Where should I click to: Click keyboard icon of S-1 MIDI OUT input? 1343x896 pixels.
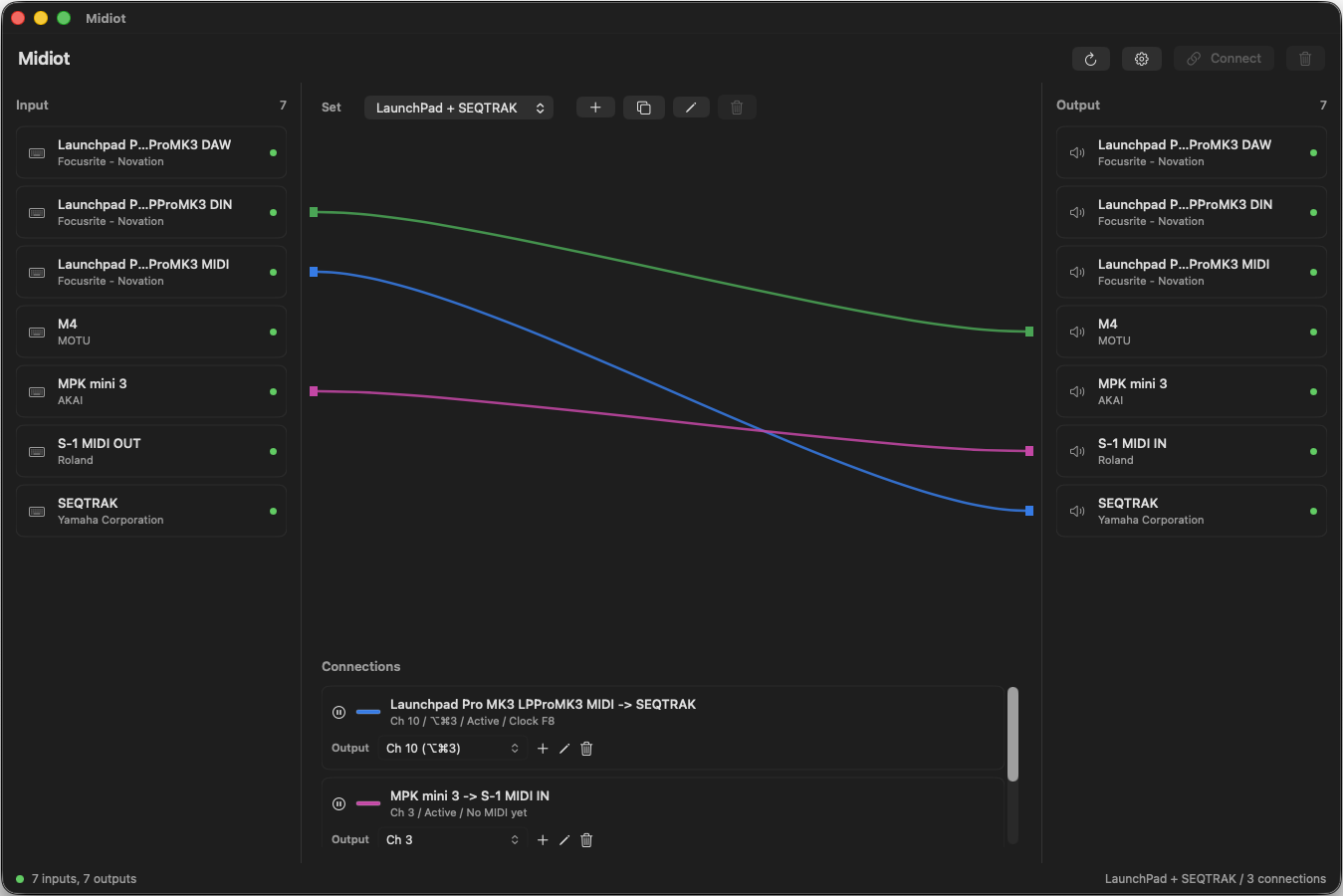37,452
